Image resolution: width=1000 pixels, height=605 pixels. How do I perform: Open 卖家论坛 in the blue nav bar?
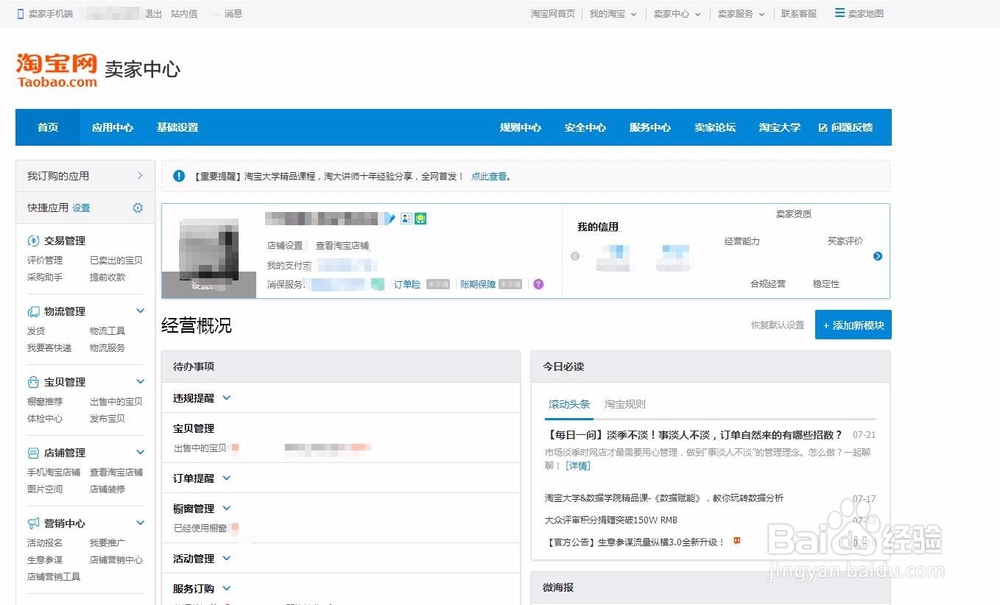click(715, 128)
